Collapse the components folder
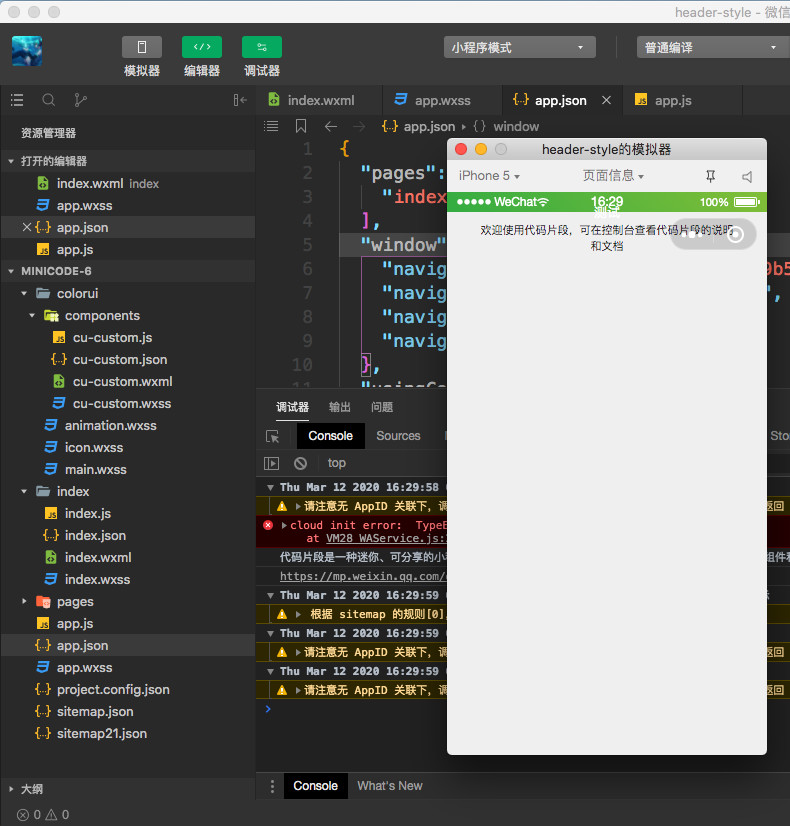This screenshot has height=826, width=790. [x=32, y=316]
